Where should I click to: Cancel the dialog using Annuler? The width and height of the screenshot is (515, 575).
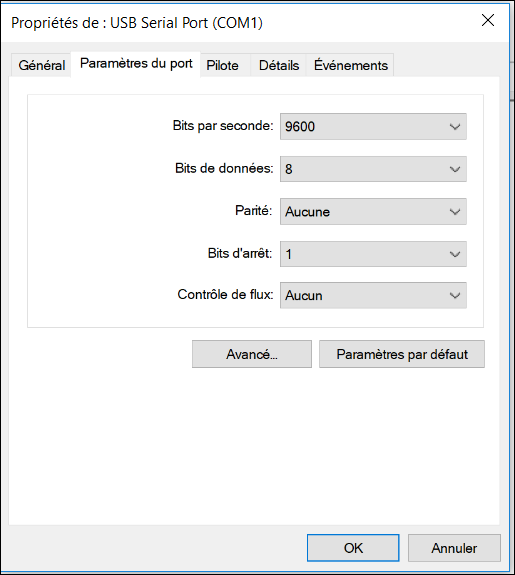454,548
